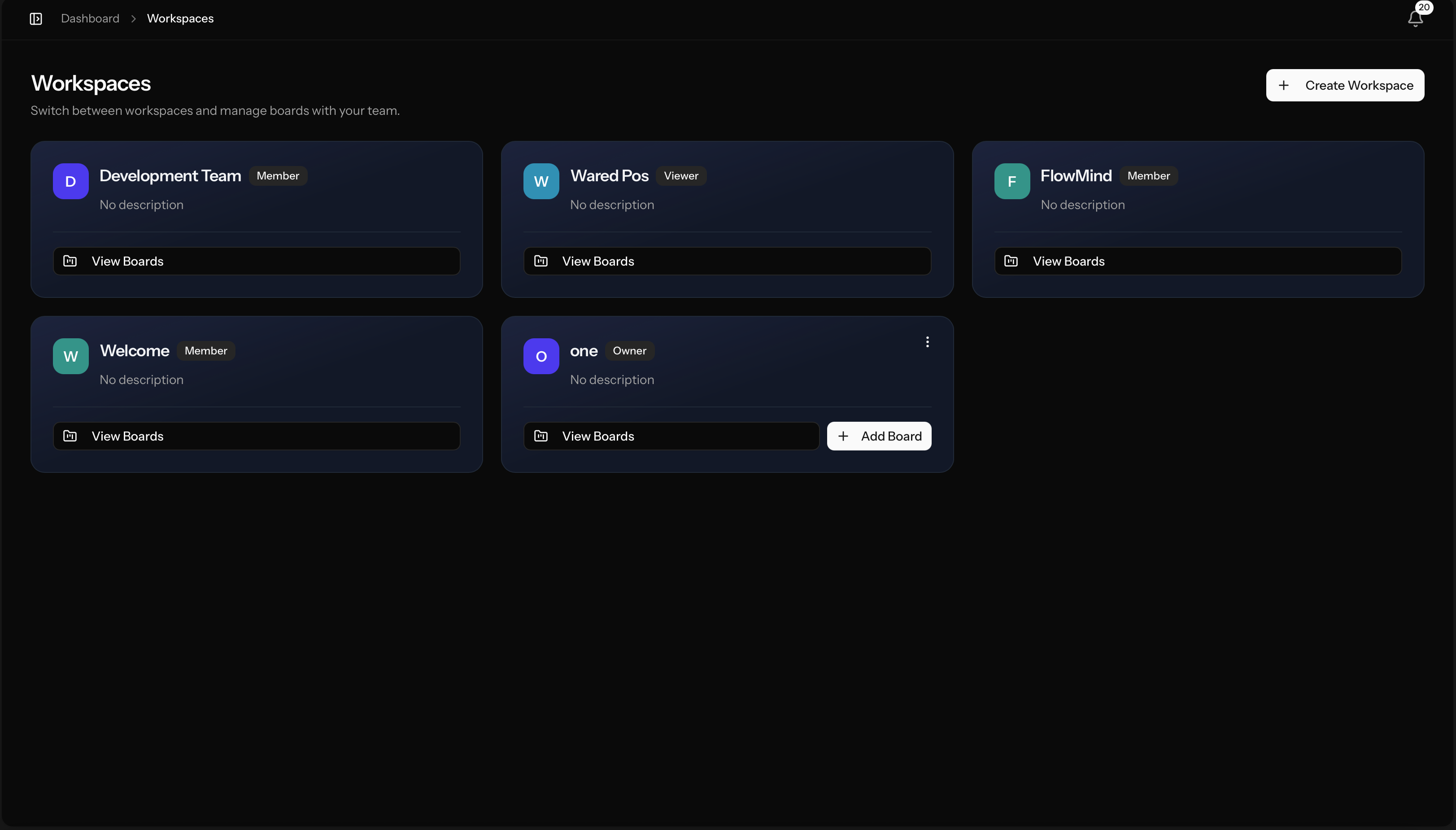
Task: Go to Dashboard breadcrumb
Action: pos(90,19)
